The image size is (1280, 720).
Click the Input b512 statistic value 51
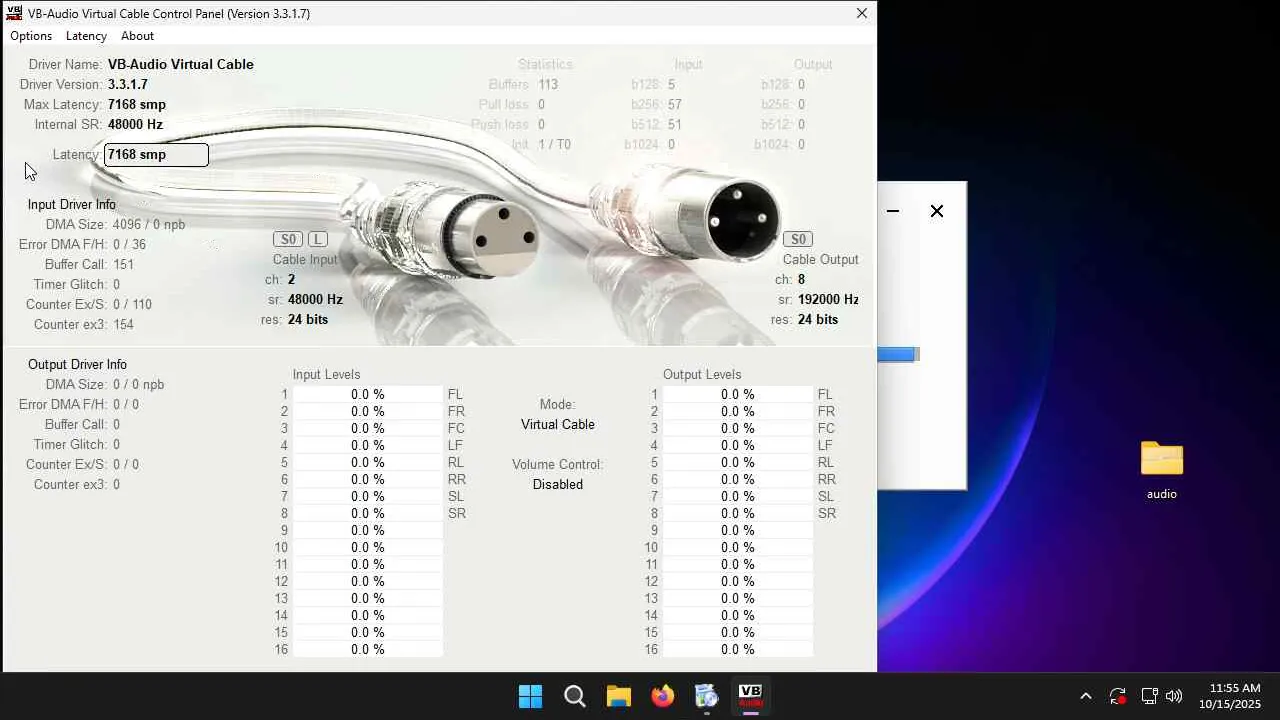click(675, 124)
